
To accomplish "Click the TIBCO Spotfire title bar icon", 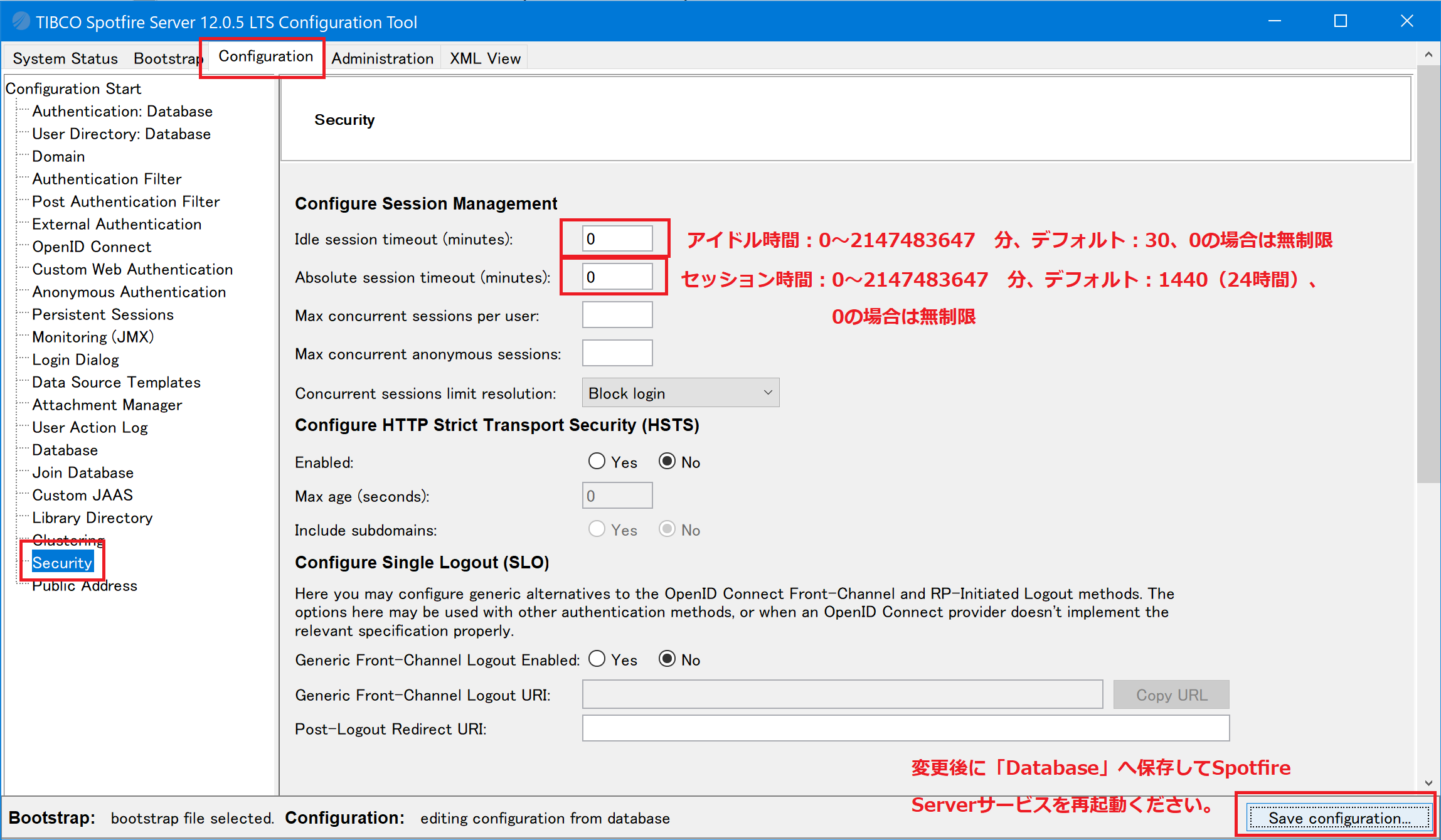I will click(21, 21).
